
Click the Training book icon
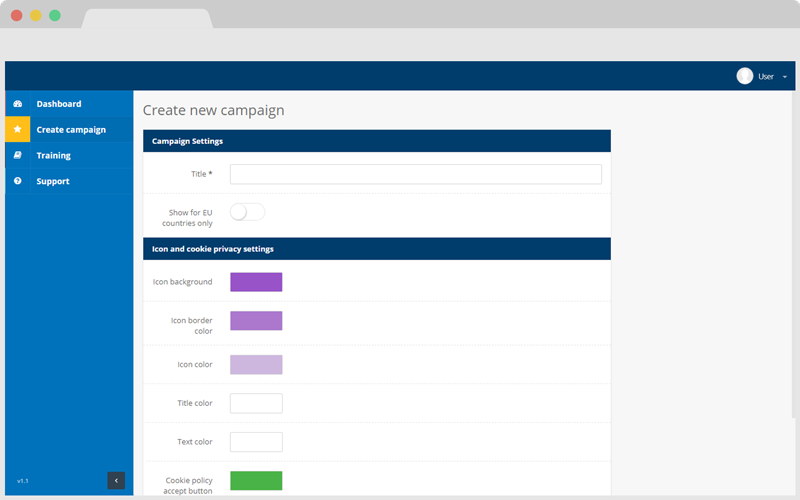click(17, 156)
